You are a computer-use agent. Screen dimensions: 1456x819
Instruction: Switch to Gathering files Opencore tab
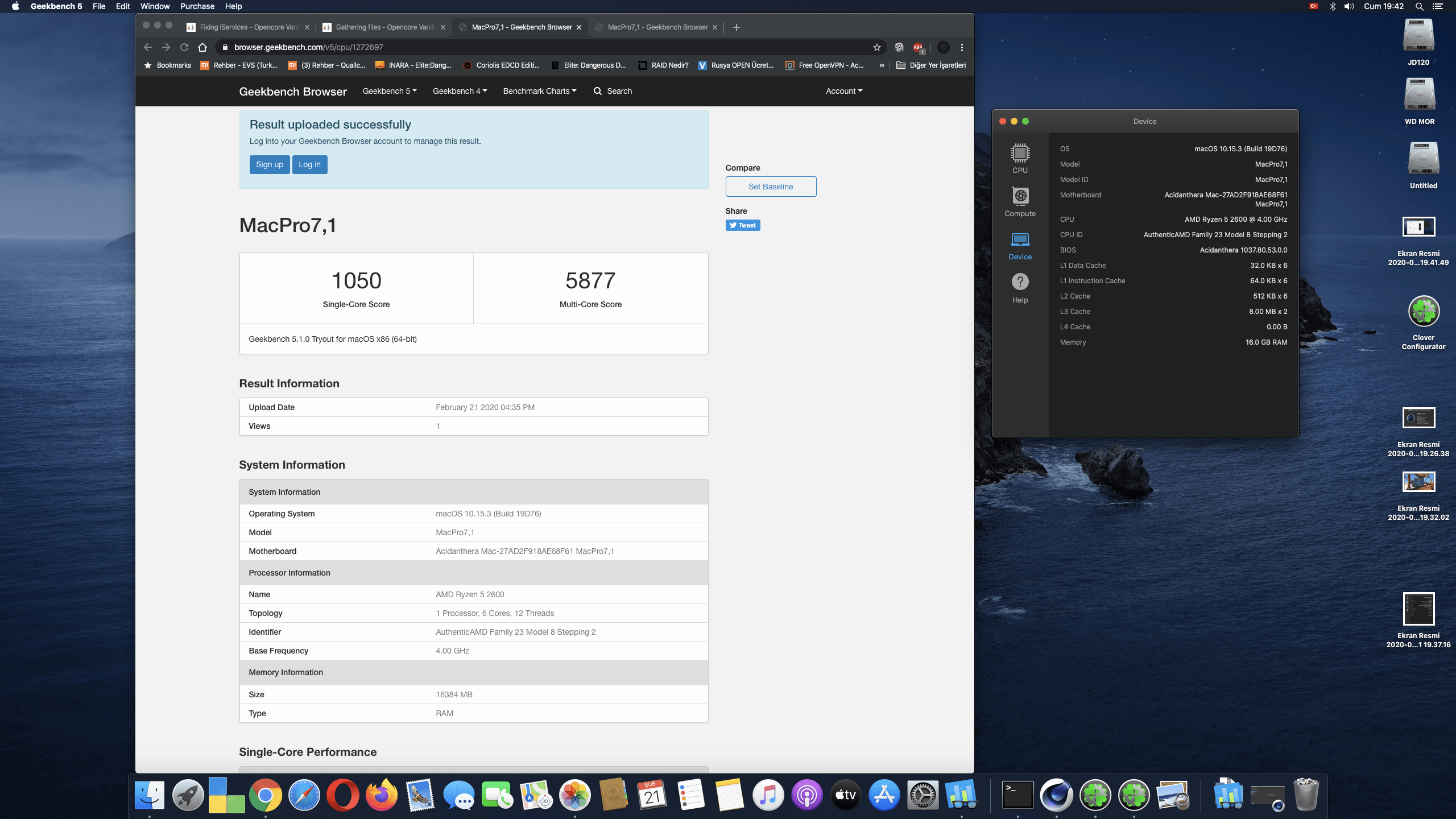pos(384,27)
